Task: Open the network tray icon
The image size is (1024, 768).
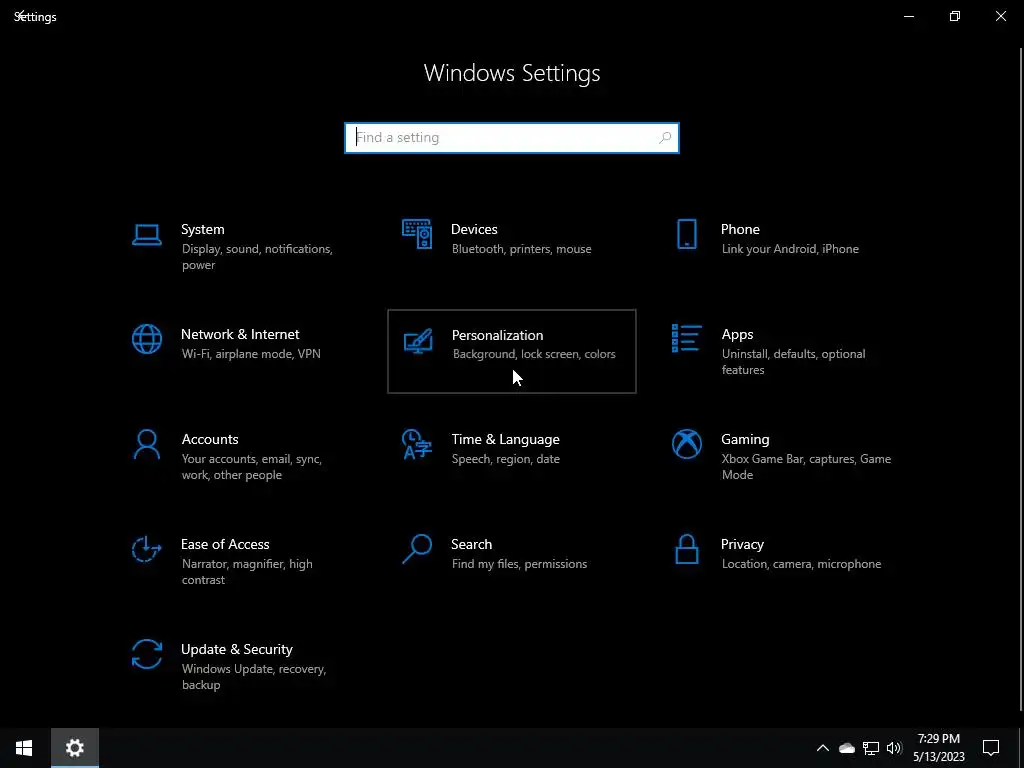Action: click(871, 748)
